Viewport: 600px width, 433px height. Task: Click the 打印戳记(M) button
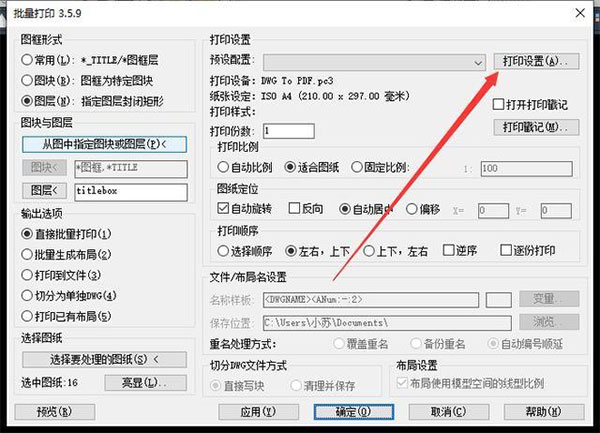click(538, 127)
